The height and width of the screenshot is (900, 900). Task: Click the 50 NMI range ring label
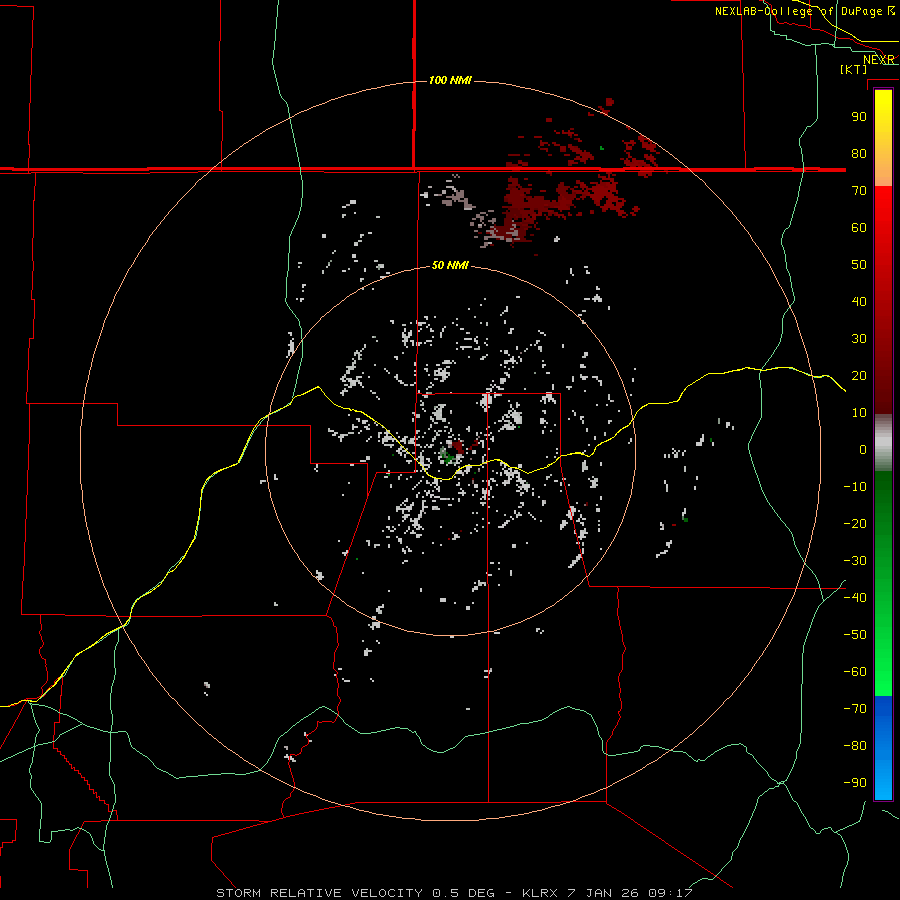(x=450, y=265)
